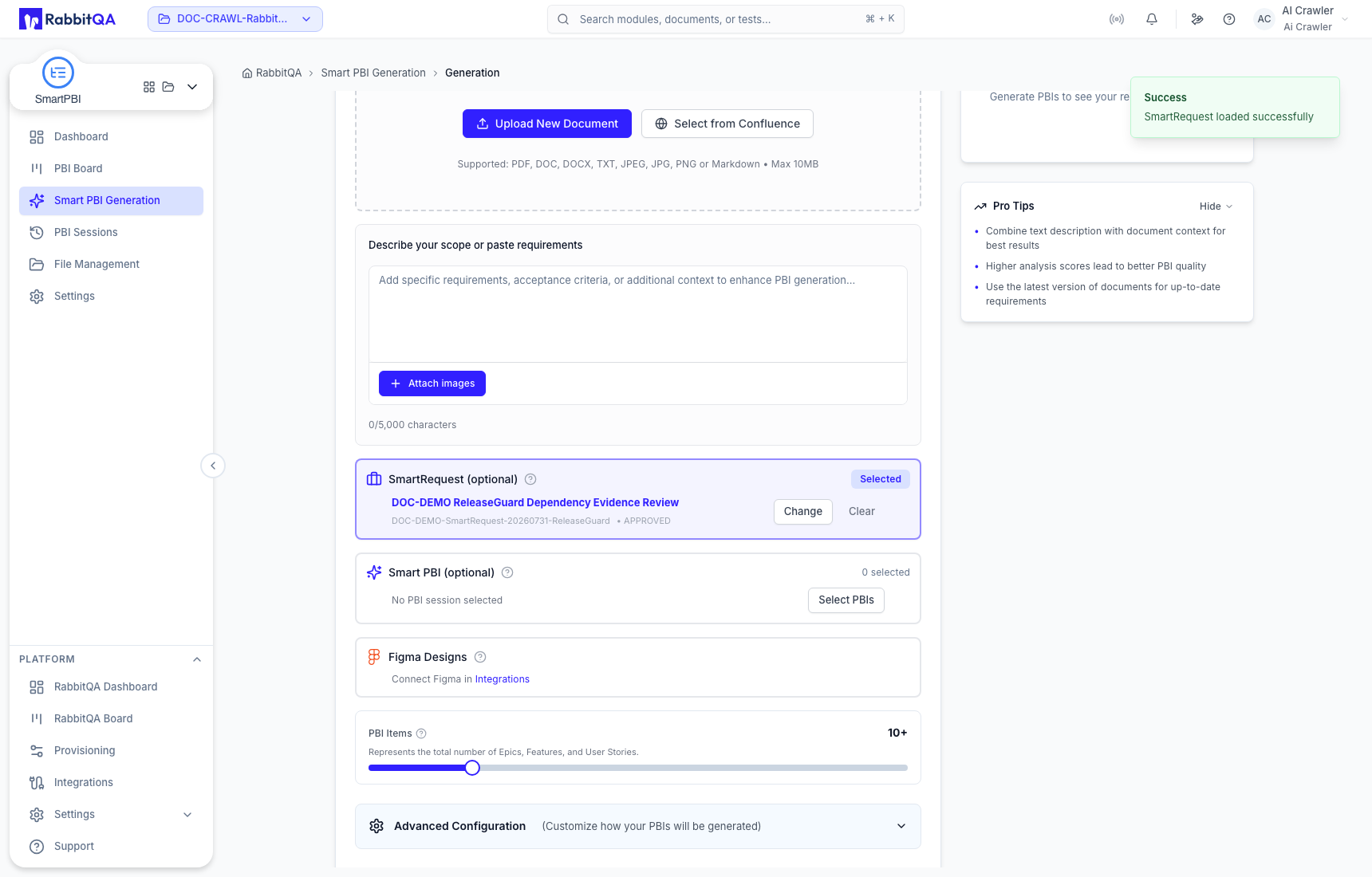Open the DOC-DEMO ReleaseGuard Dependency Evidence Review link

point(535,503)
